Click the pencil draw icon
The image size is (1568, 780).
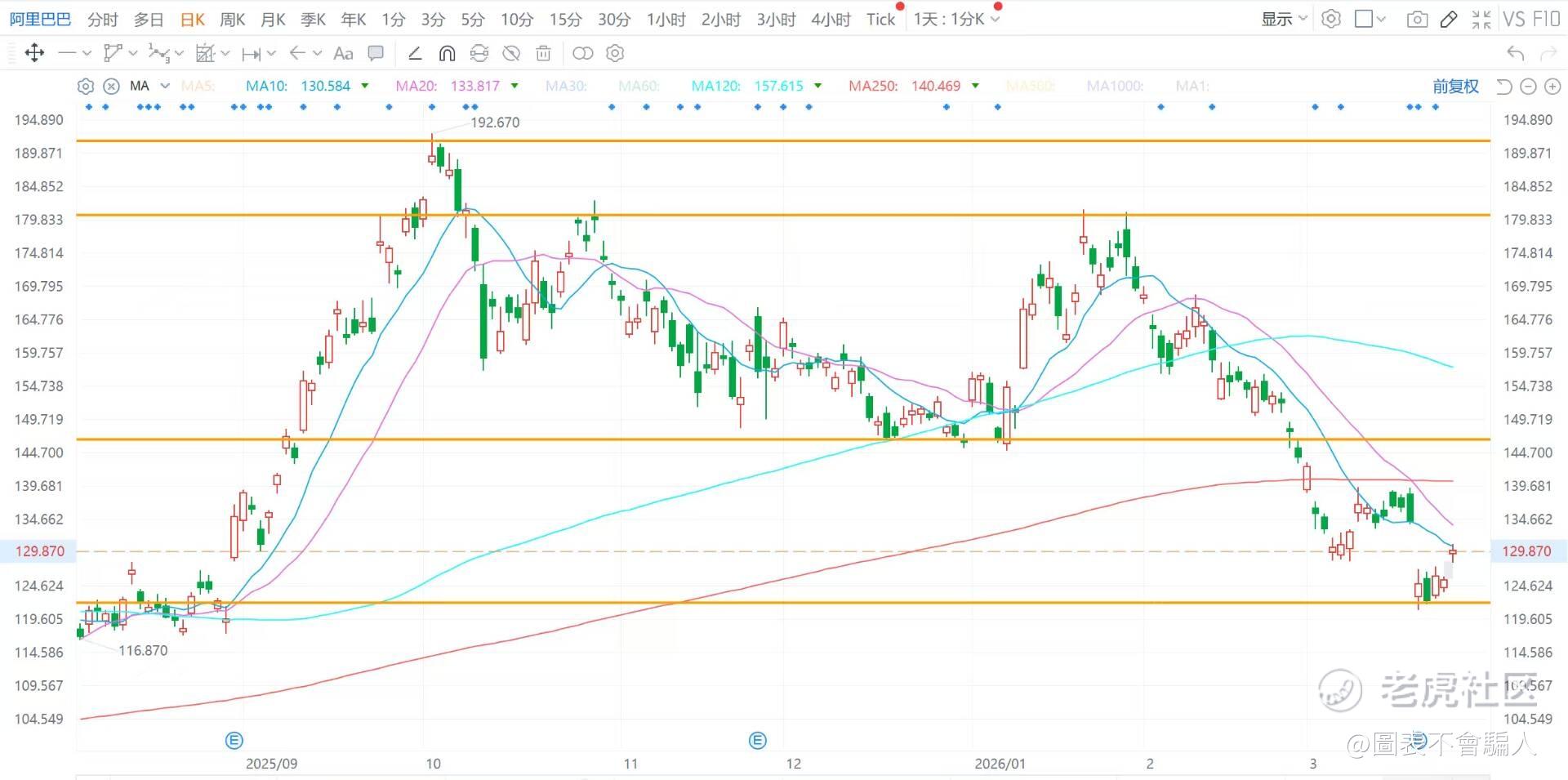coord(1449,20)
